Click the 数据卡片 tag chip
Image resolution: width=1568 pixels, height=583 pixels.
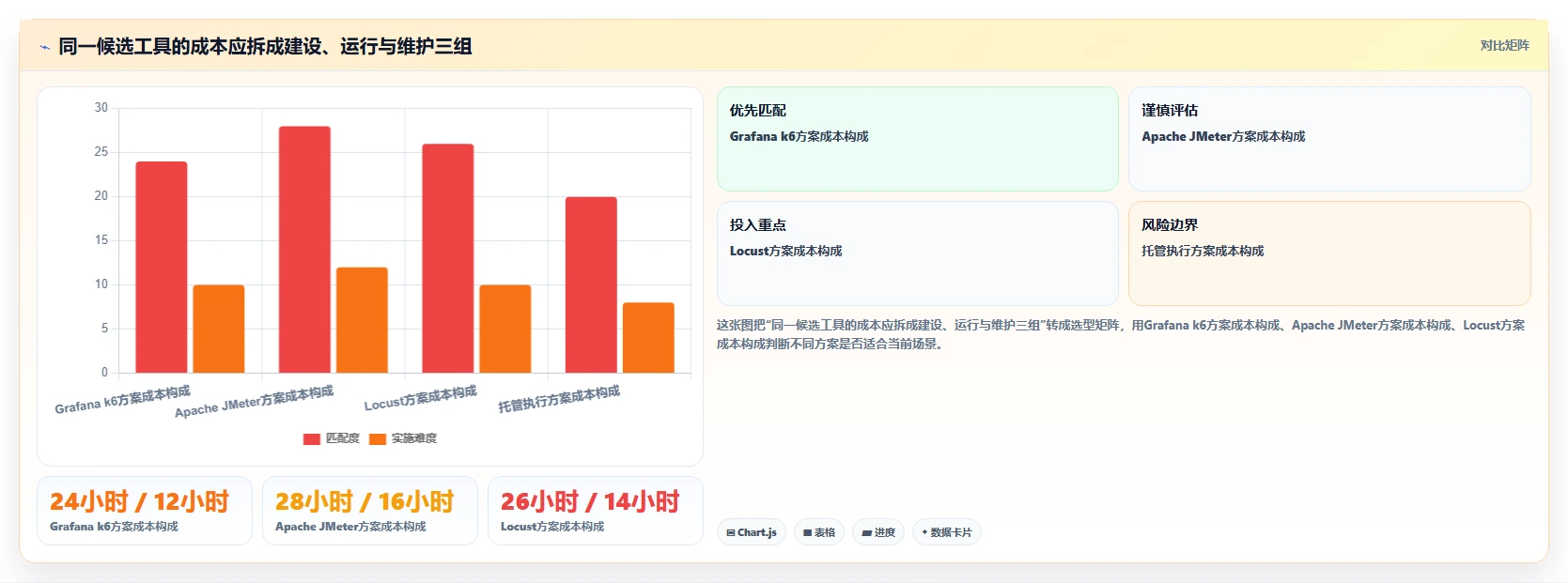[947, 532]
